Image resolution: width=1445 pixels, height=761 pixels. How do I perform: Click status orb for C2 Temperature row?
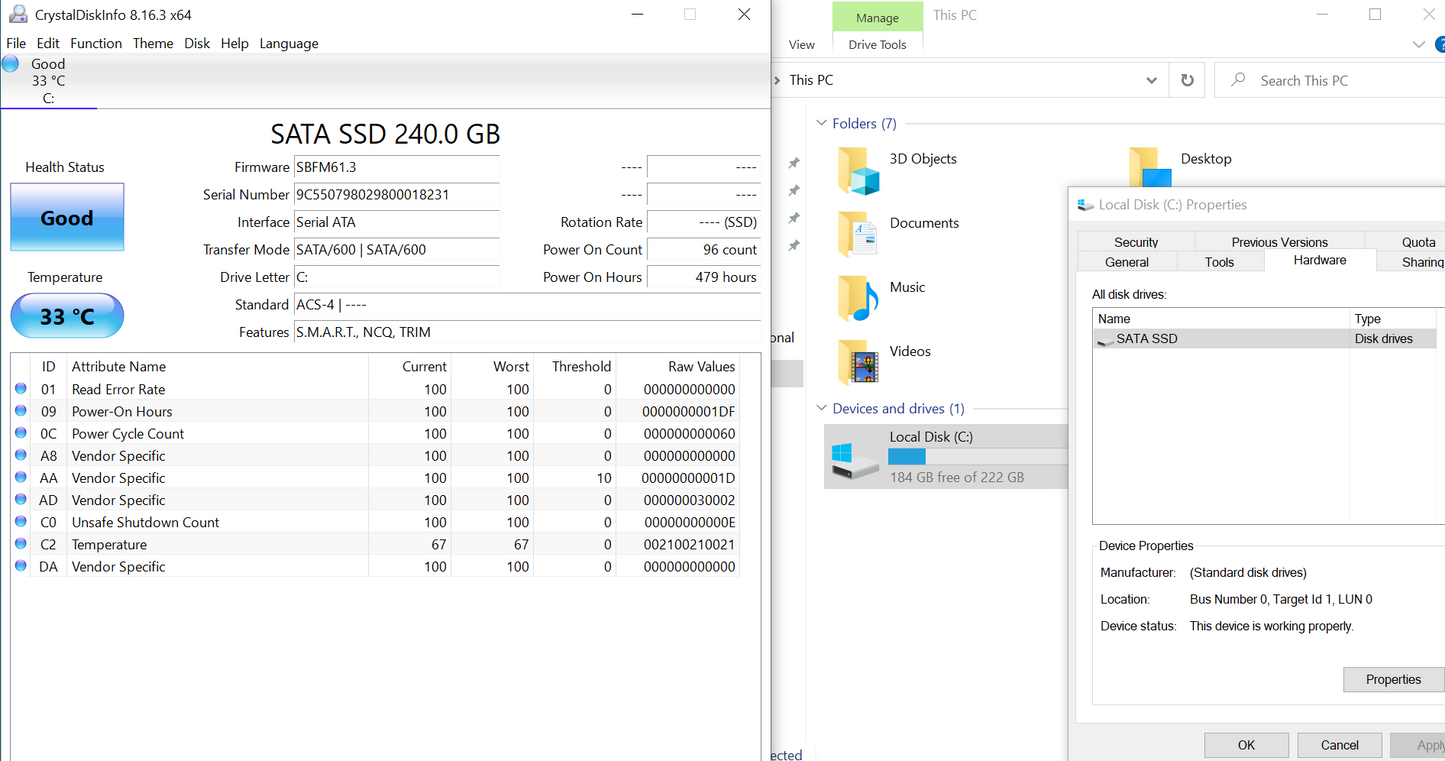click(x=20, y=544)
